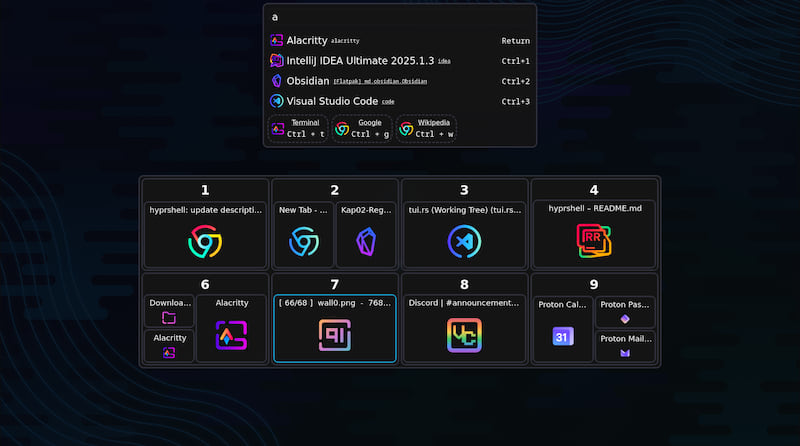Screen dimensions: 800x446
Task: Open IntelliJ IDEA Ultimate 2025.1.3 entry
Action: click(399, 61)
